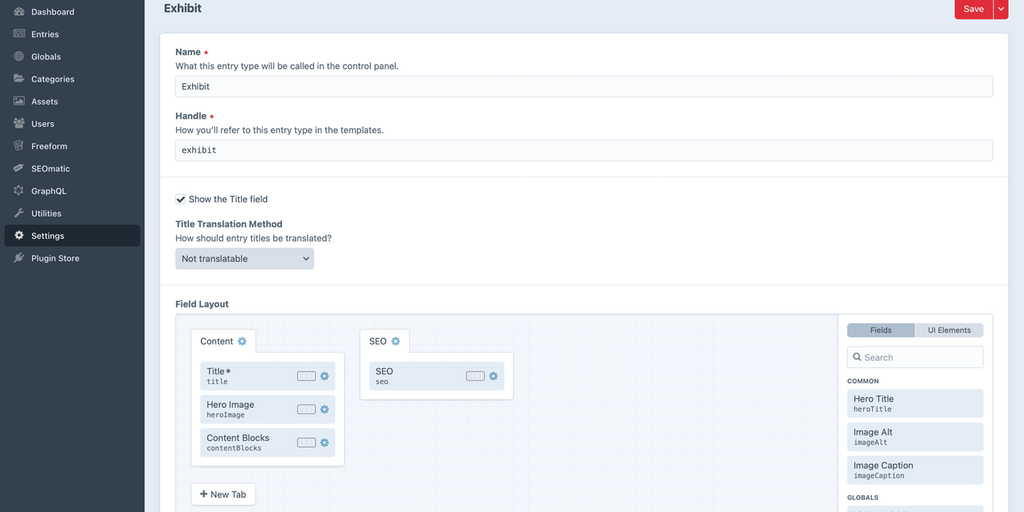Open settings gear for SEO field
The image size is (1024, 512).
point(494,376)
